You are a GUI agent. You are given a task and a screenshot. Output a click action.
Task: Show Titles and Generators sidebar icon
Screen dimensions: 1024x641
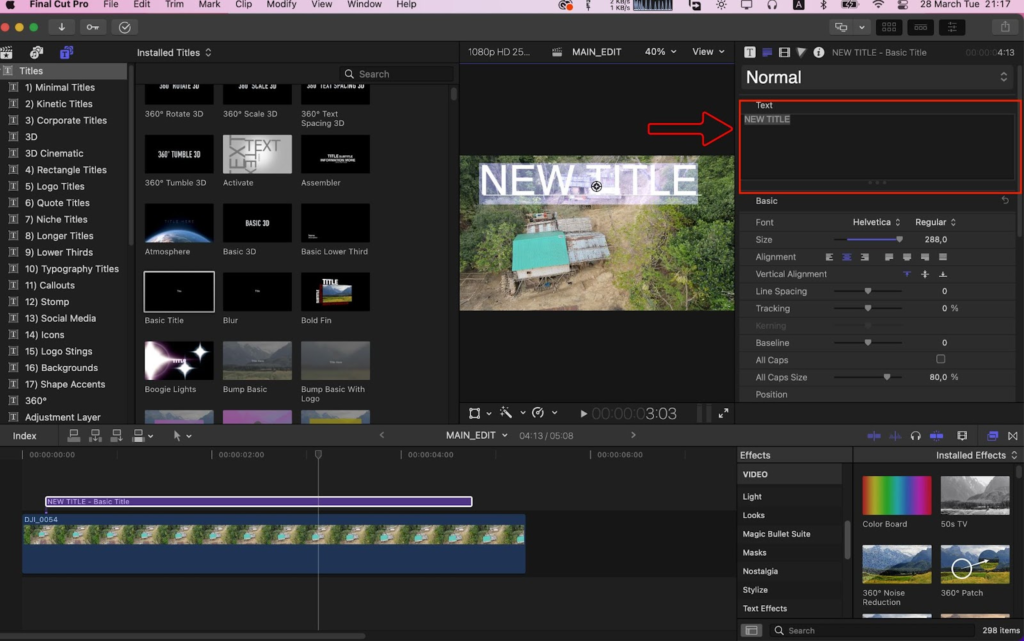tap(66, 52)
